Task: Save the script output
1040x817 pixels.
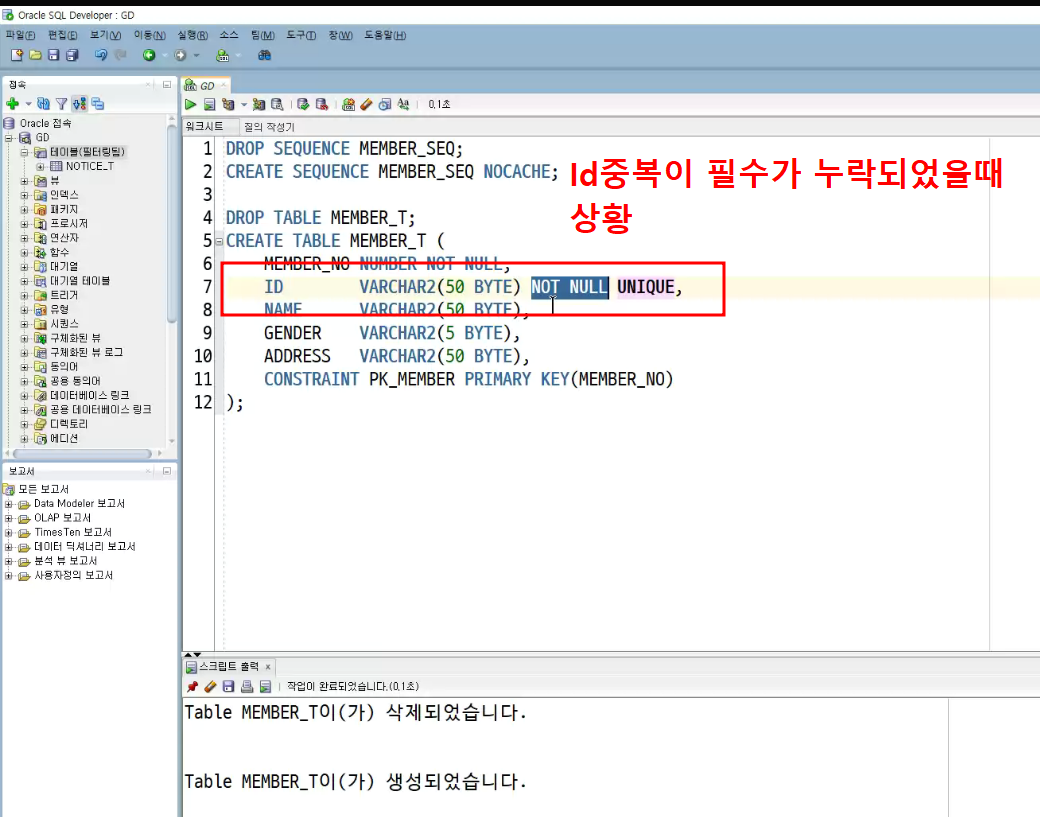Action: click(228, 686)
